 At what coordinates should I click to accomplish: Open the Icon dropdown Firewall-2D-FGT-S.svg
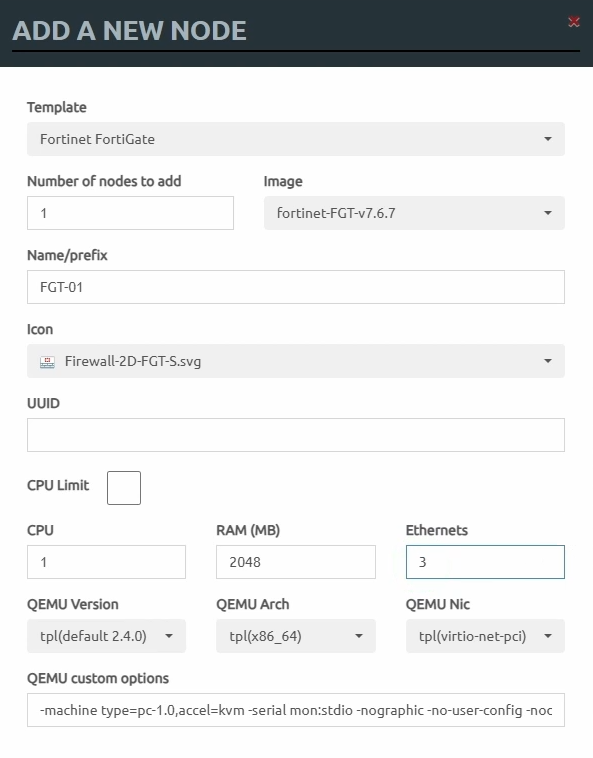(x=296, y=361)
